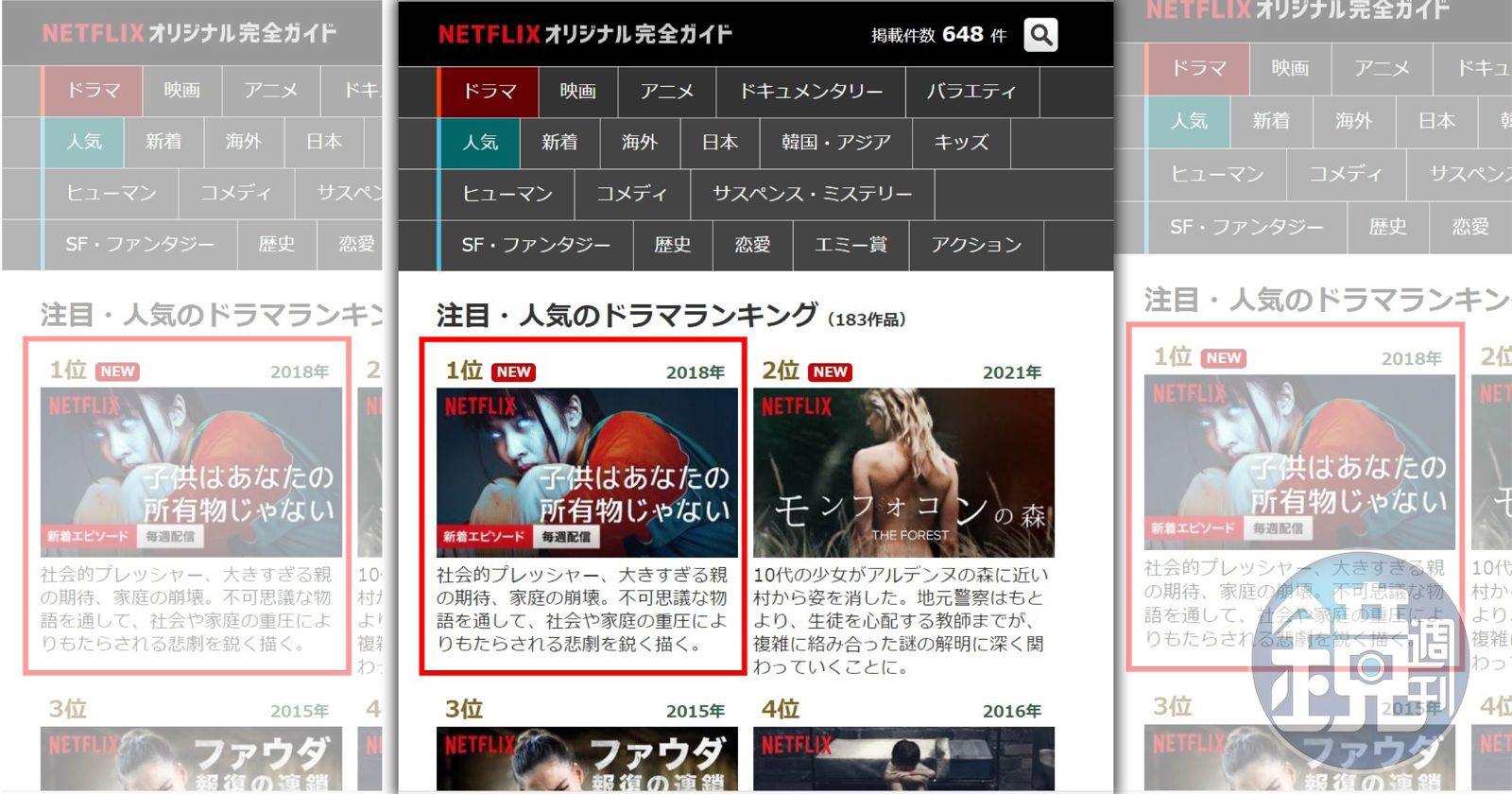Click the NEW badge beside 2位
1512x794 pixels.
tap(830, 372)
